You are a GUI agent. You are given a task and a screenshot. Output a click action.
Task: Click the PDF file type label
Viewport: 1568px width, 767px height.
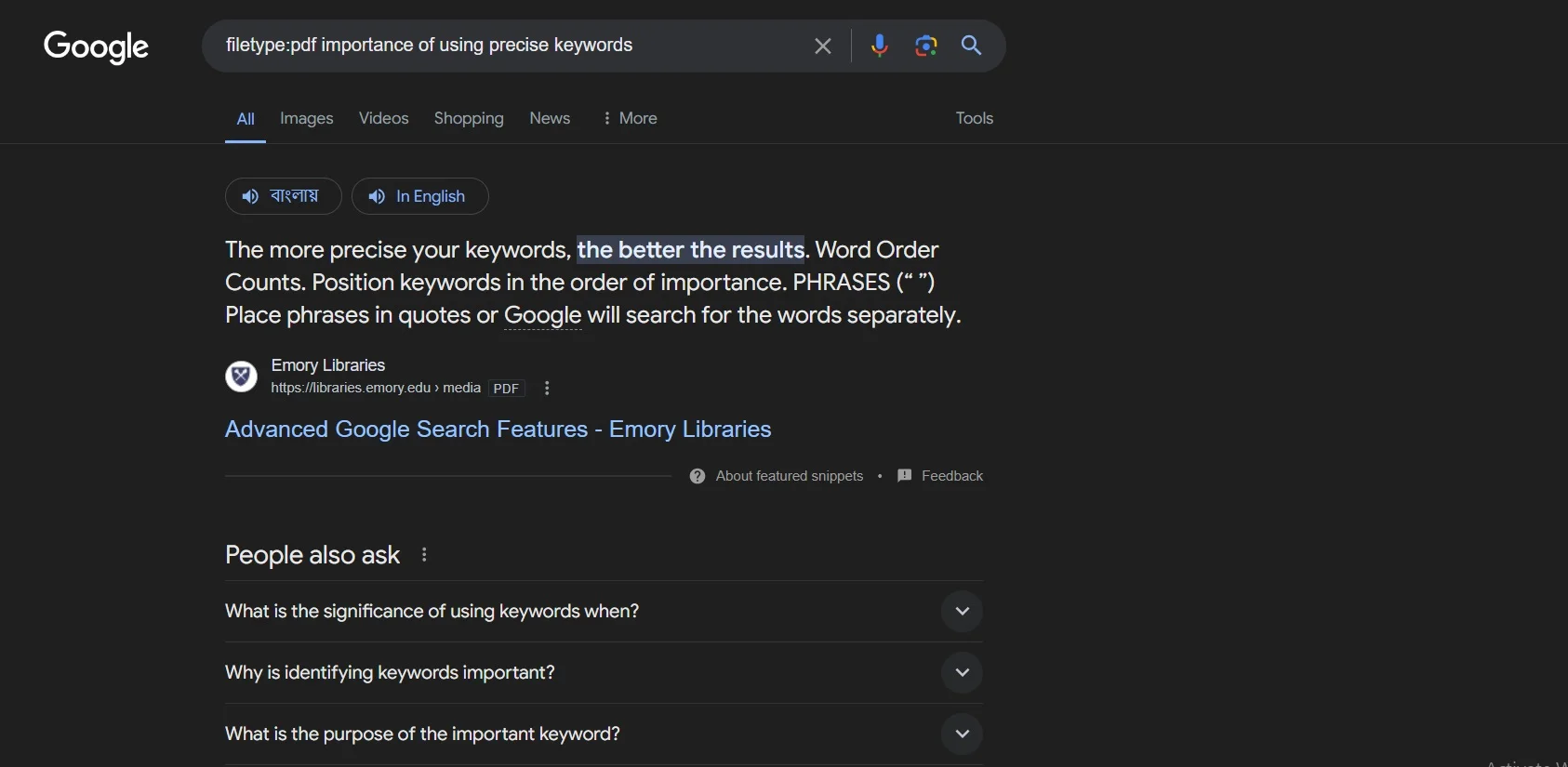tap(507, 389)
